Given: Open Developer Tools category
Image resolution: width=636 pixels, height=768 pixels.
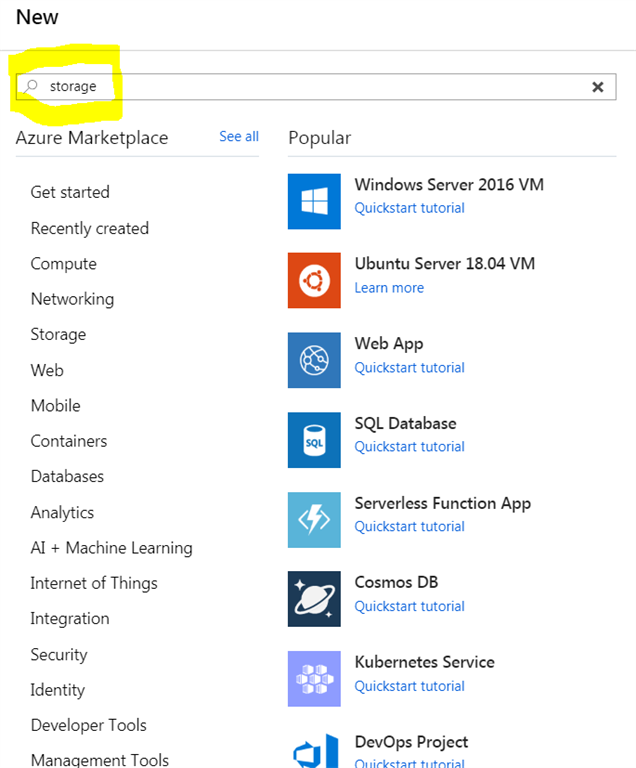Looking at the screenshot, I should point(89,725).
